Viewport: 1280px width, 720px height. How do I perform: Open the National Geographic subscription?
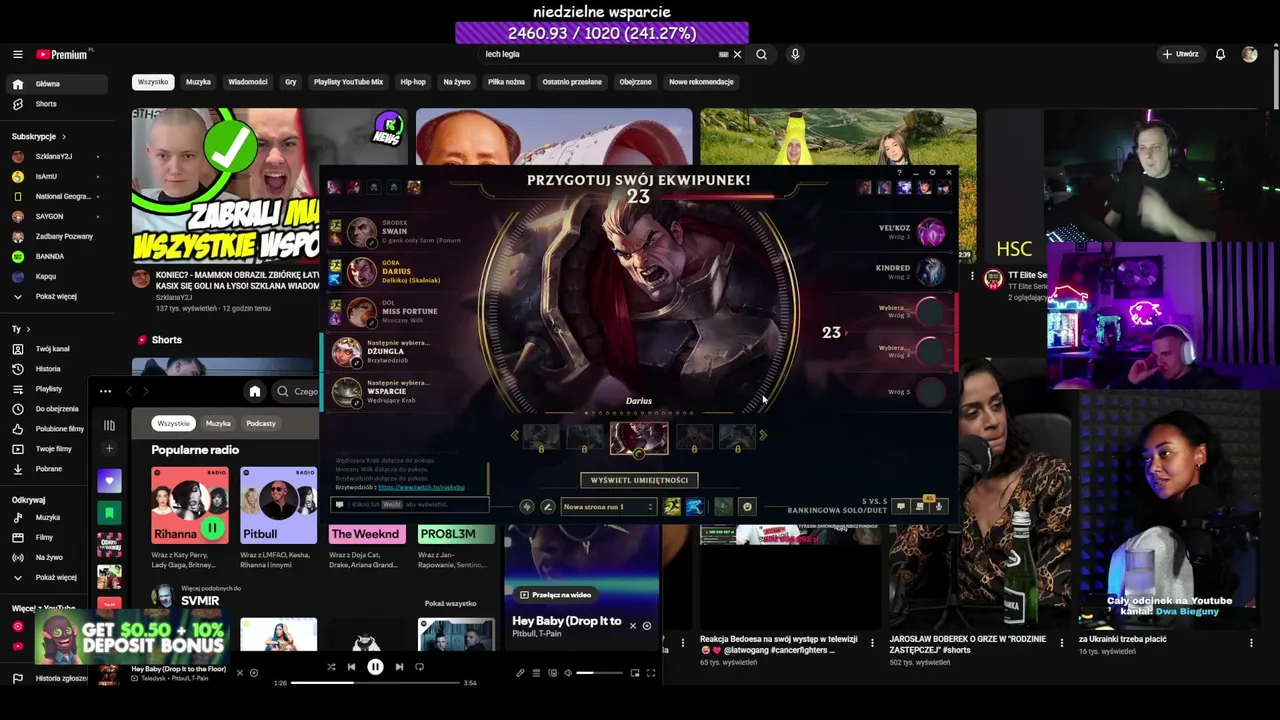click(56, 197)
